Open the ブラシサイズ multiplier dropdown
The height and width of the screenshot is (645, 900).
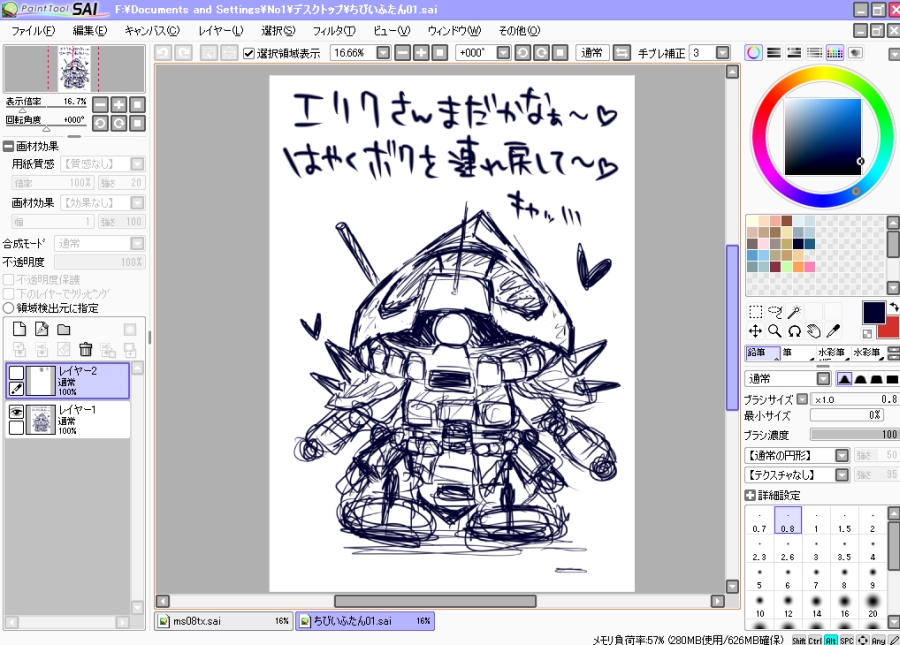click(802, 399)
